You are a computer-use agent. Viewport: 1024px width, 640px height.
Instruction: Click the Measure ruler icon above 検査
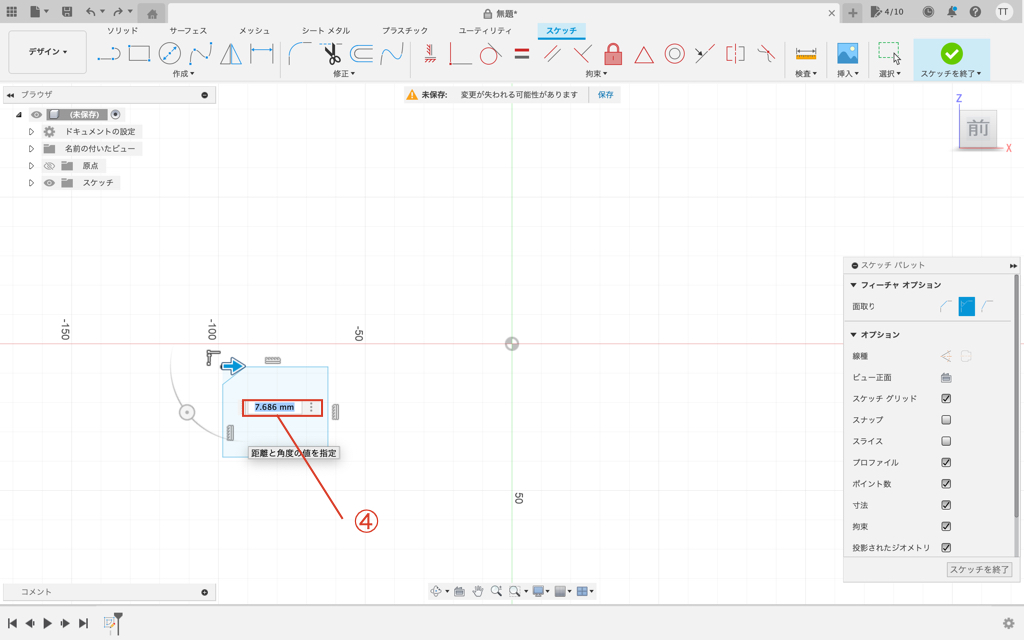point(806,54)
